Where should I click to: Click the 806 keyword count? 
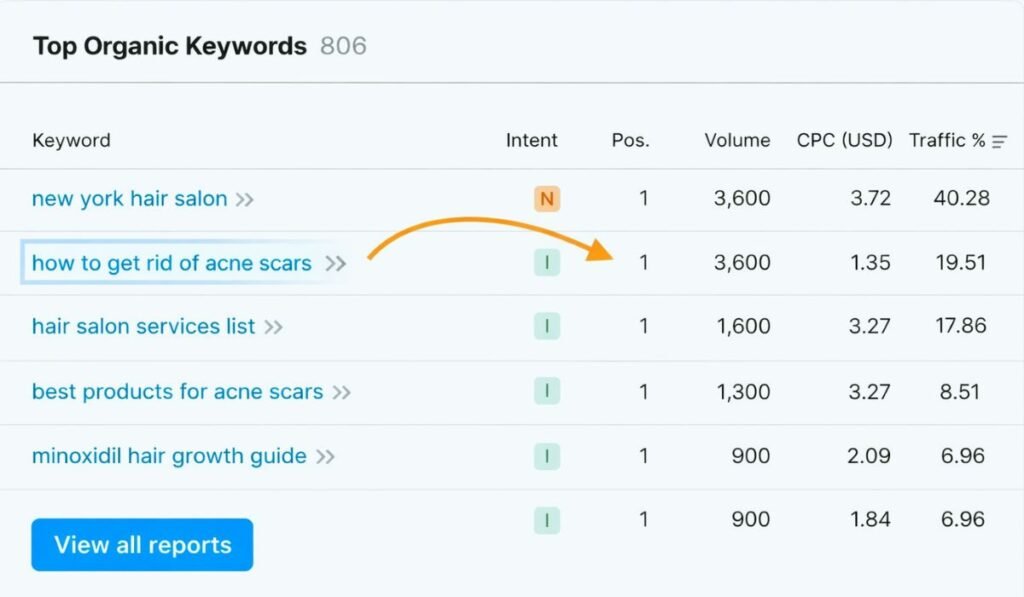345,45
